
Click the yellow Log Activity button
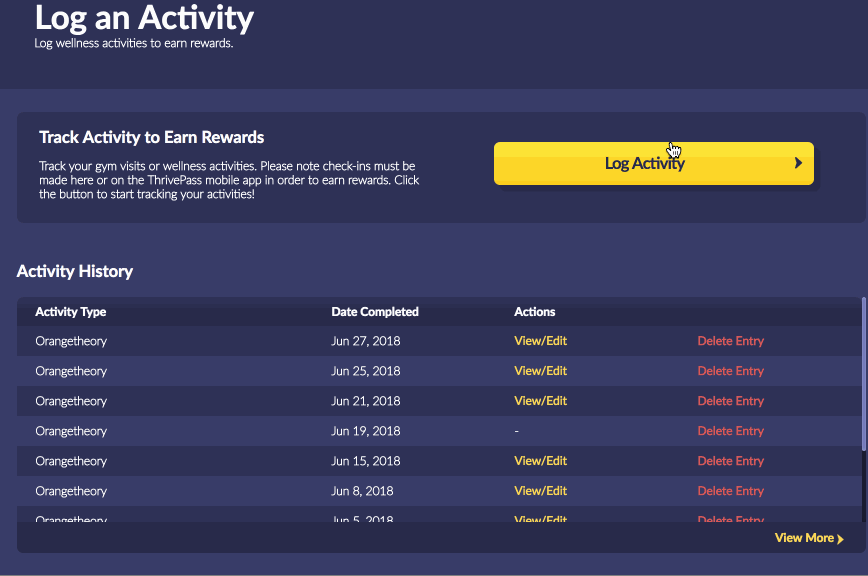[654, 163]
